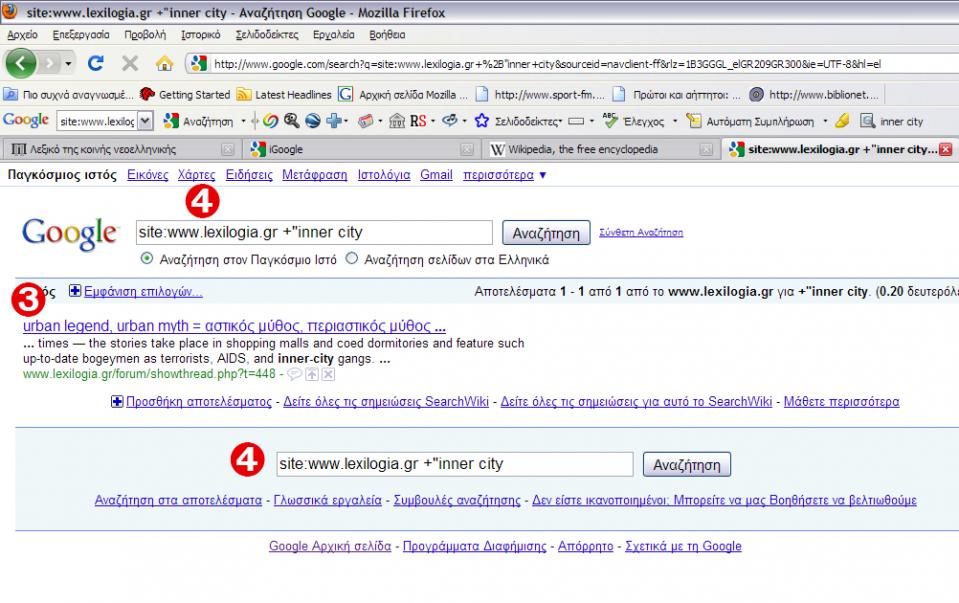Open the Πρώτοι και αήττητοι bookmark

pyautogui.click(x=676, y=95)
